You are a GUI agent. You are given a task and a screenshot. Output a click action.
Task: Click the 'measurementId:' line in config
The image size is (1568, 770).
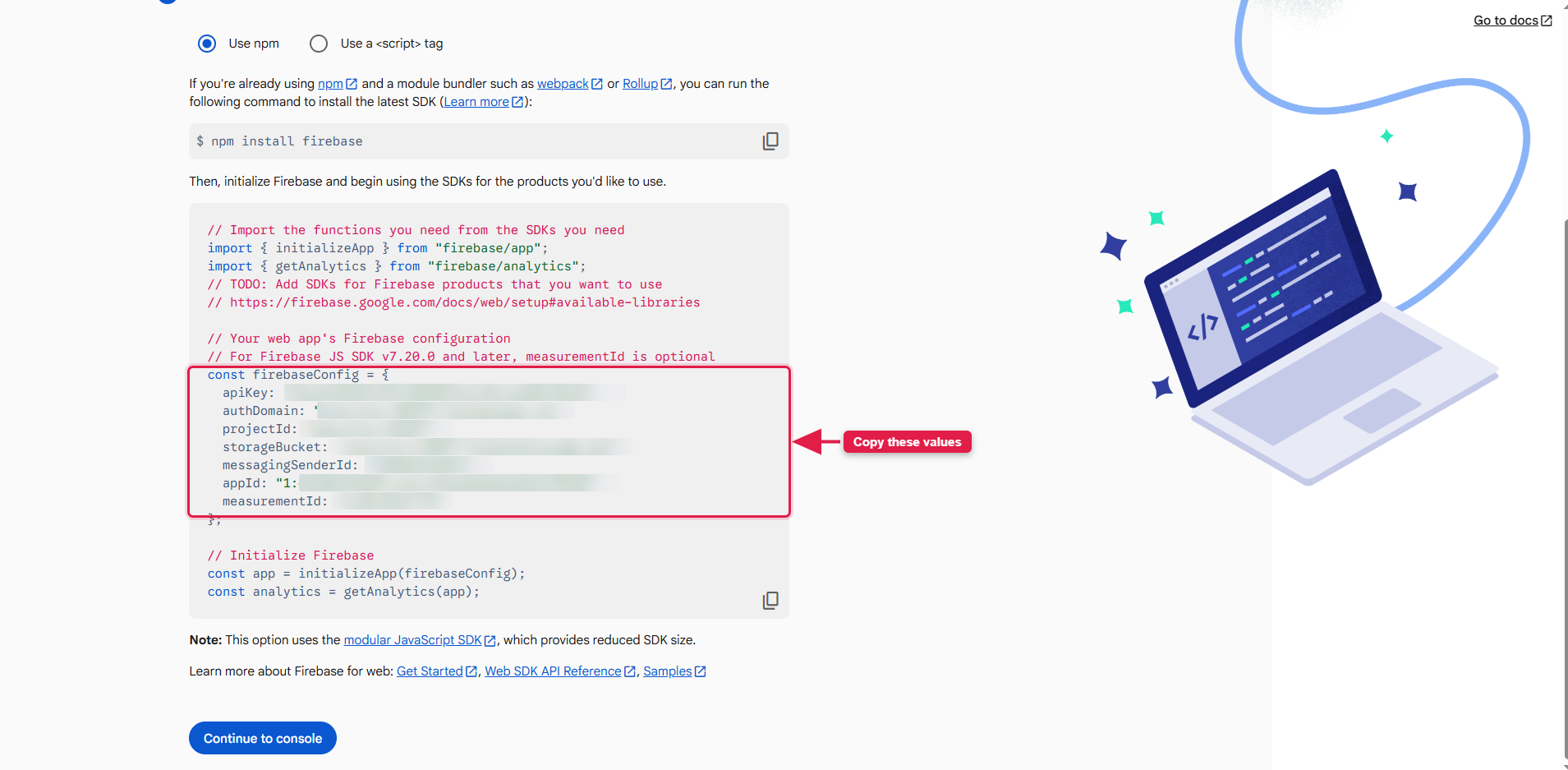[337, 501]
